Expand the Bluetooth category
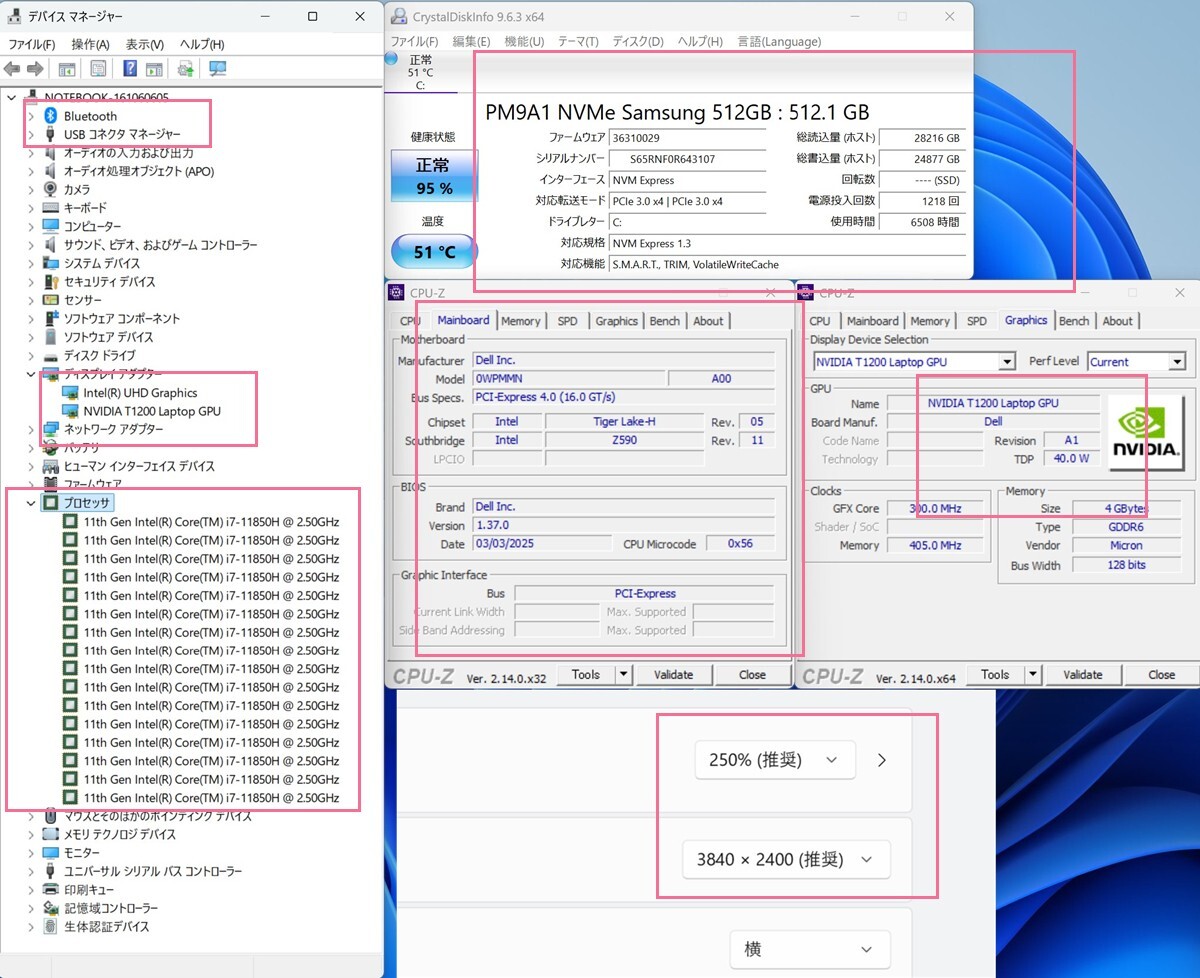Viewport: 1200px width, 978px height. click(31, 116)
